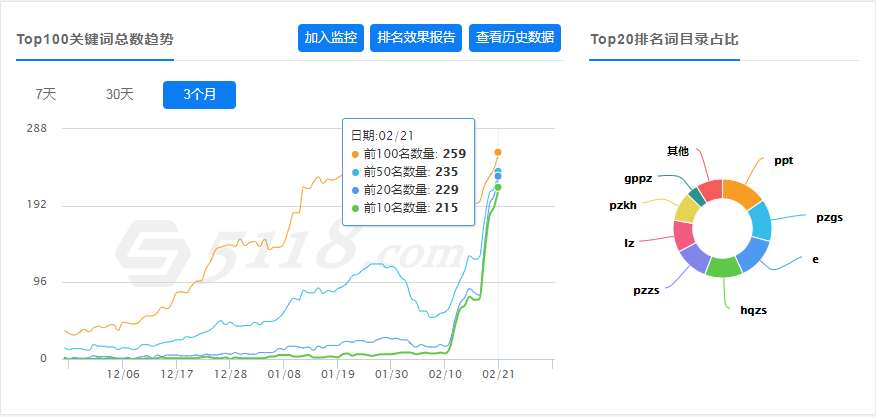Click the orange ppt donut segment

click(x=740, y=192)
